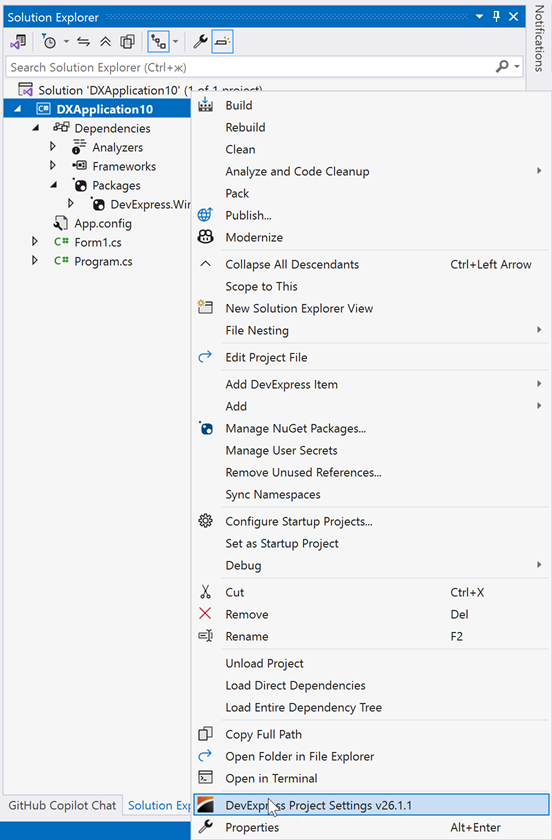Screen dimensions: 552x840
Task: Choose Unload Project
Action: pyautogui.click(x=264, y=663)
